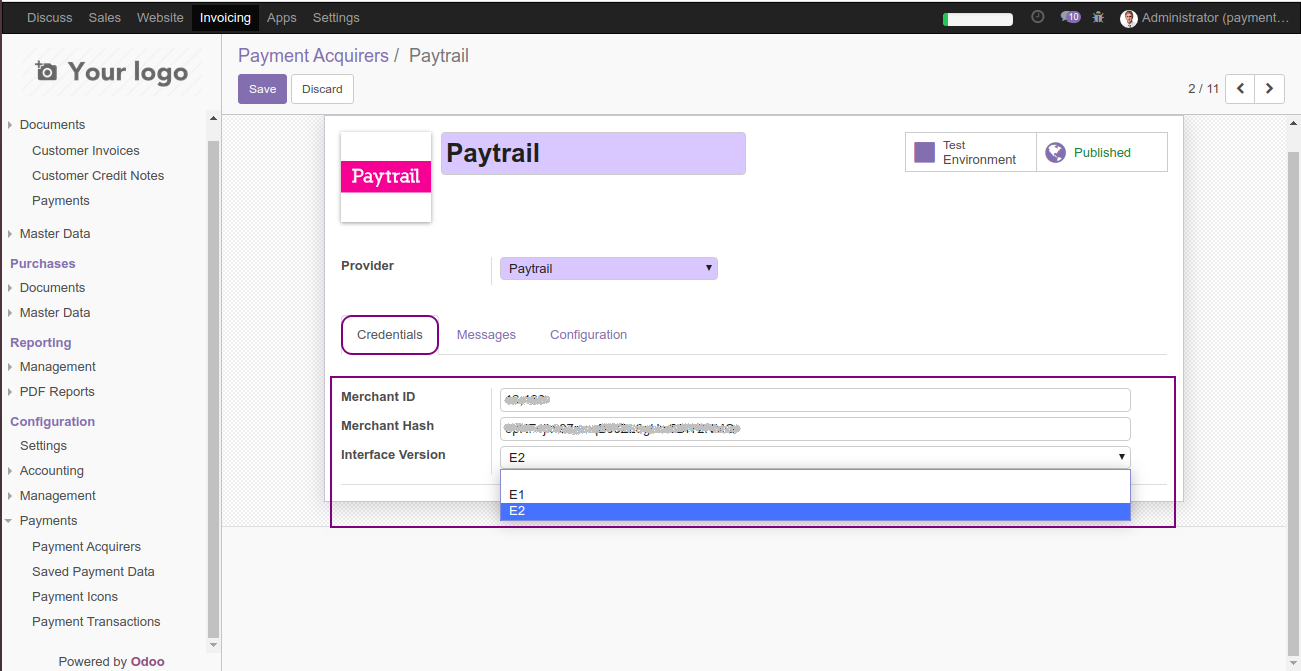Screen dimensions: 1301x671
Task: Go to the next record arrow
Action: 1269,89
